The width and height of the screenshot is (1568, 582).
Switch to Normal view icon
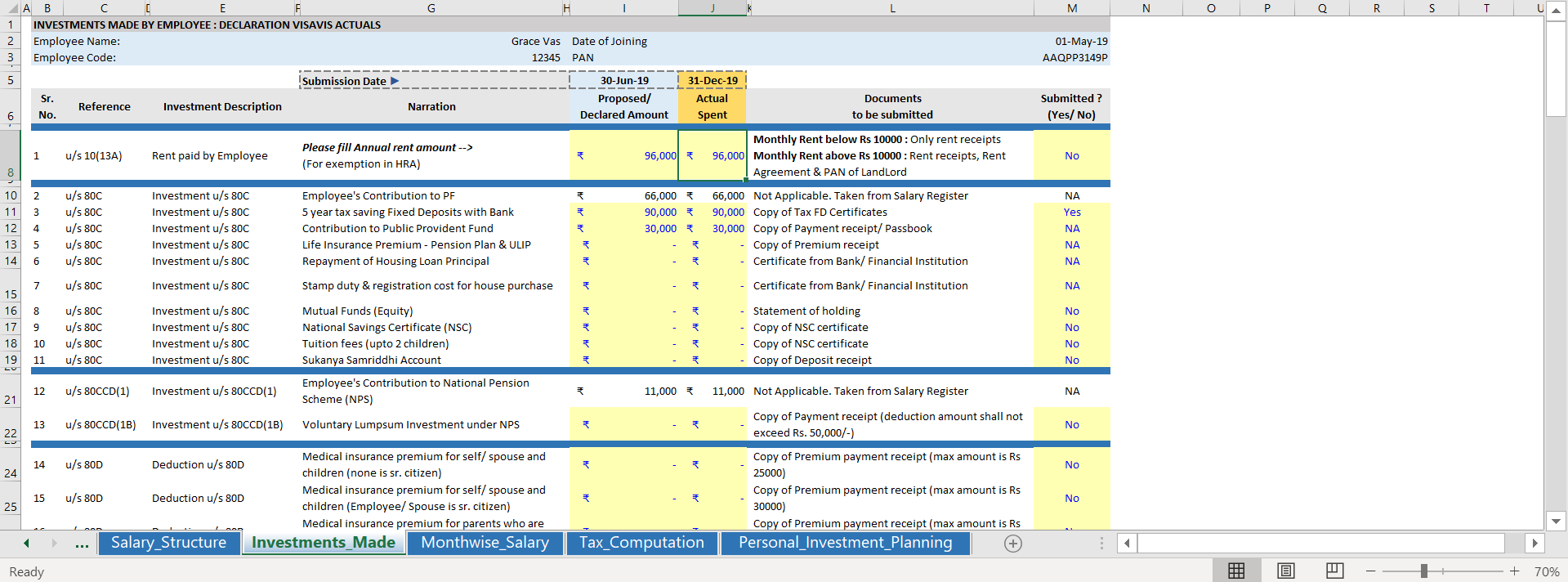point(1236,571)
